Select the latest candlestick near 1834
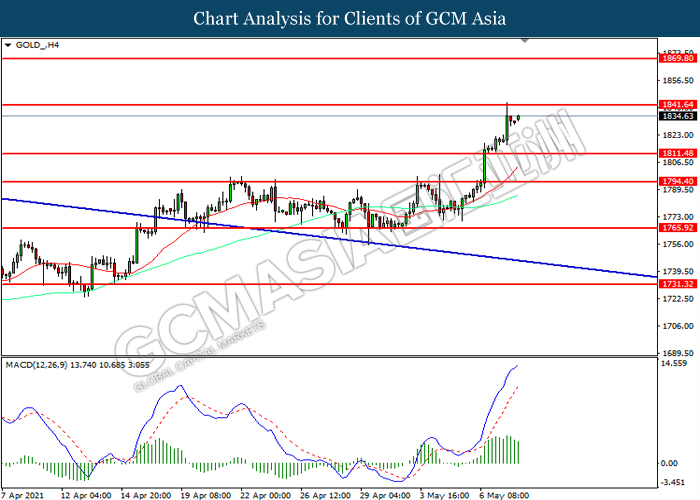This screenshot has width=700, height=500. click(x=518, y=117)
